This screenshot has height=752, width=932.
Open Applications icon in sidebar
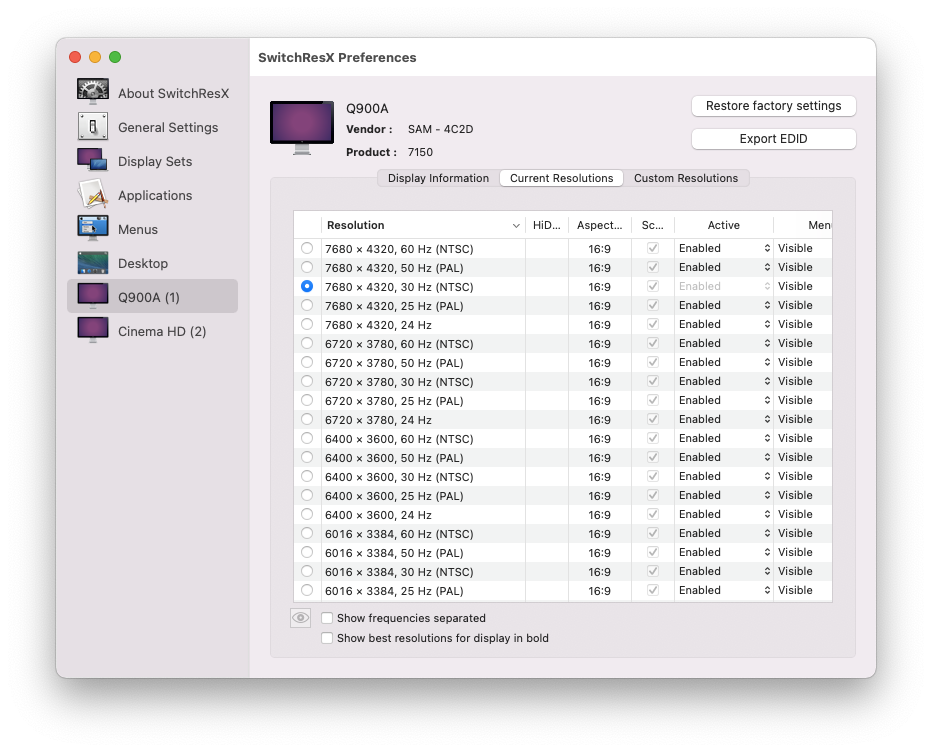(x=93, y=194)
